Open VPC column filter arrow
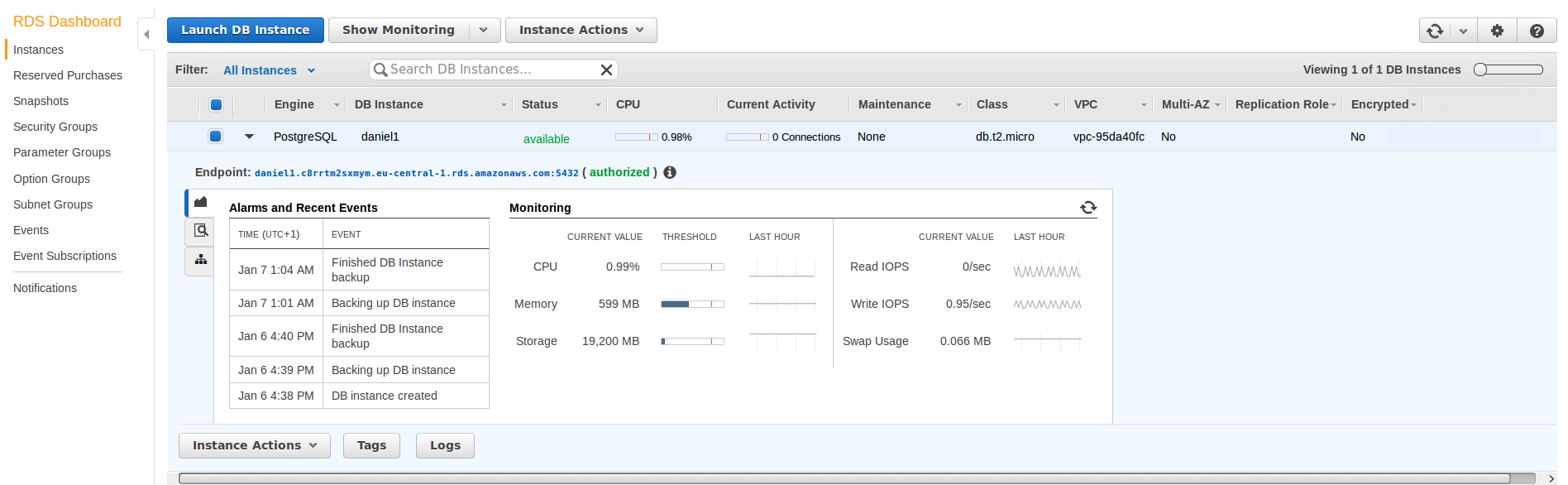 coord(1144,105)
